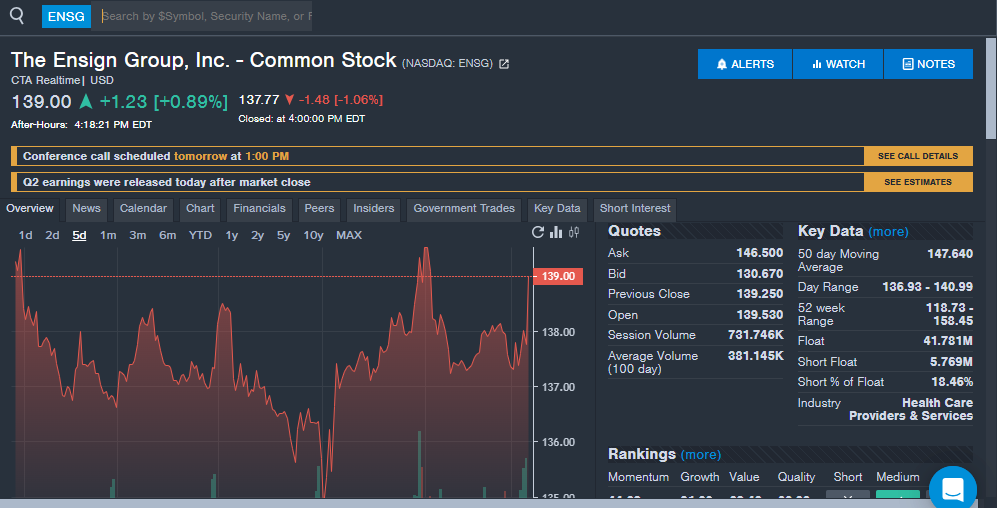Switch to the News tab
Image resolution: width=997 pixels, height=508 pixels.
click(86, 209)
